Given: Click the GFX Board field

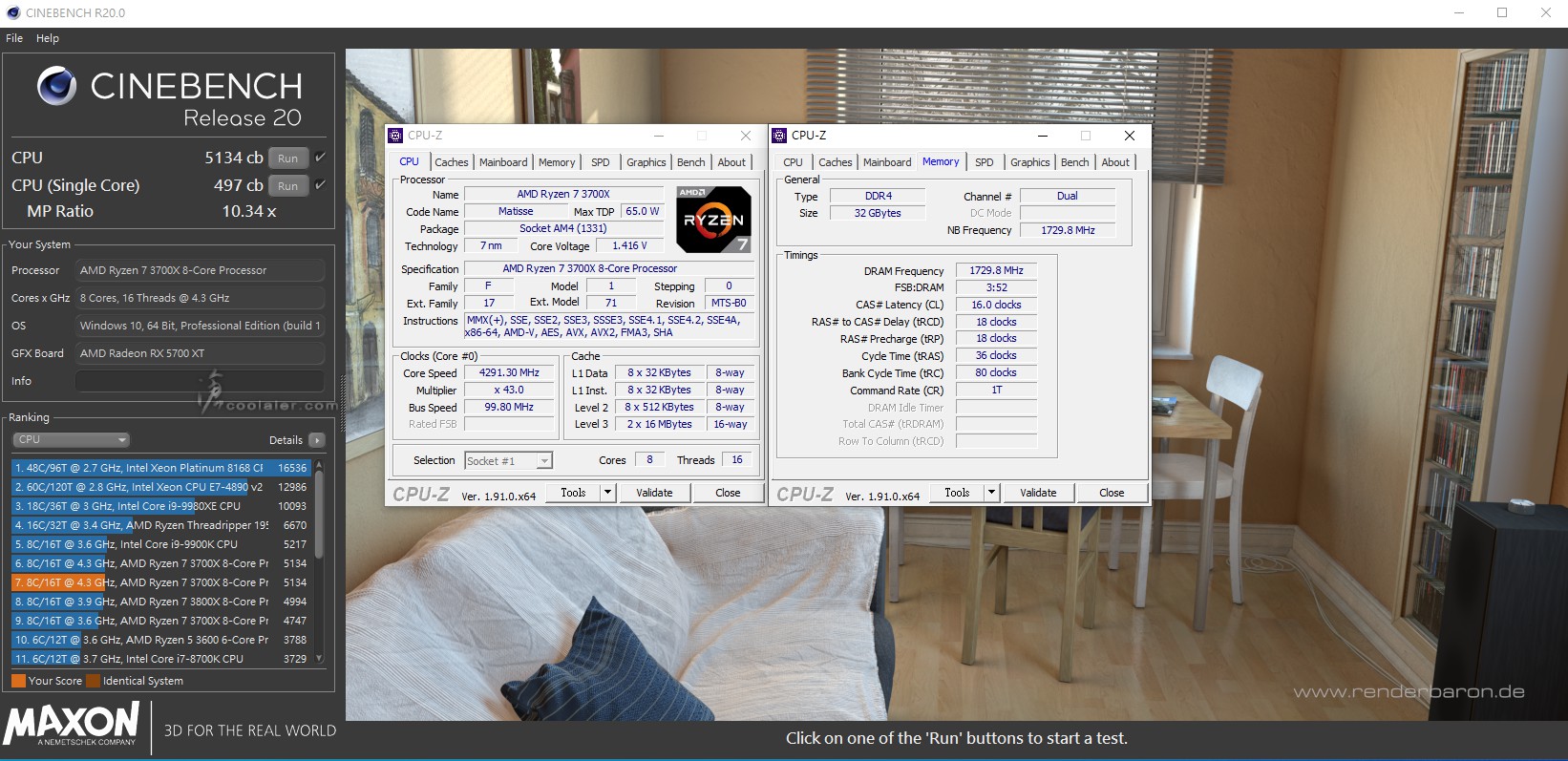Looking at the screenshot, I should pos(200,353).
